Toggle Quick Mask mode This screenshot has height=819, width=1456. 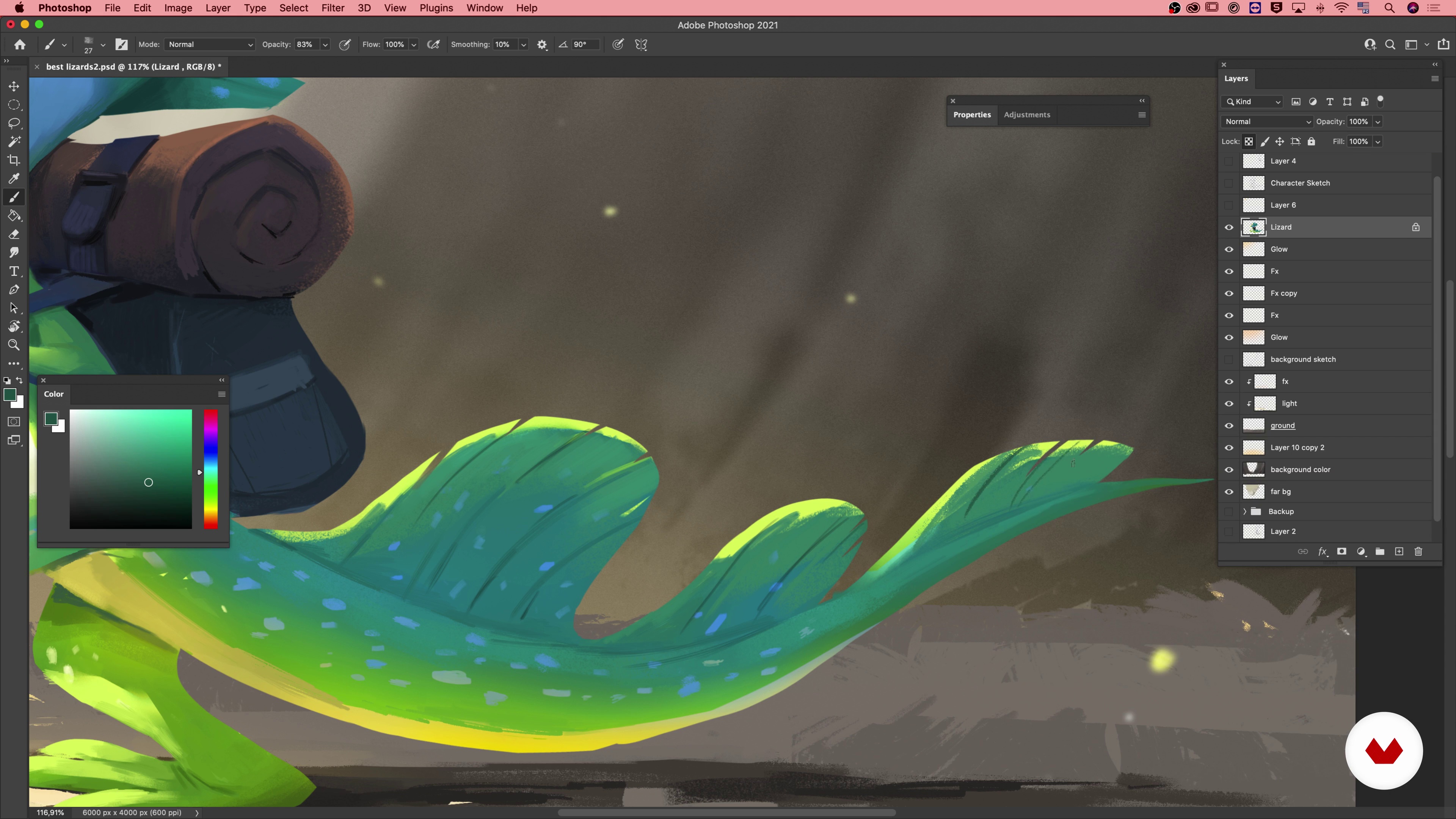coord(14,422)
